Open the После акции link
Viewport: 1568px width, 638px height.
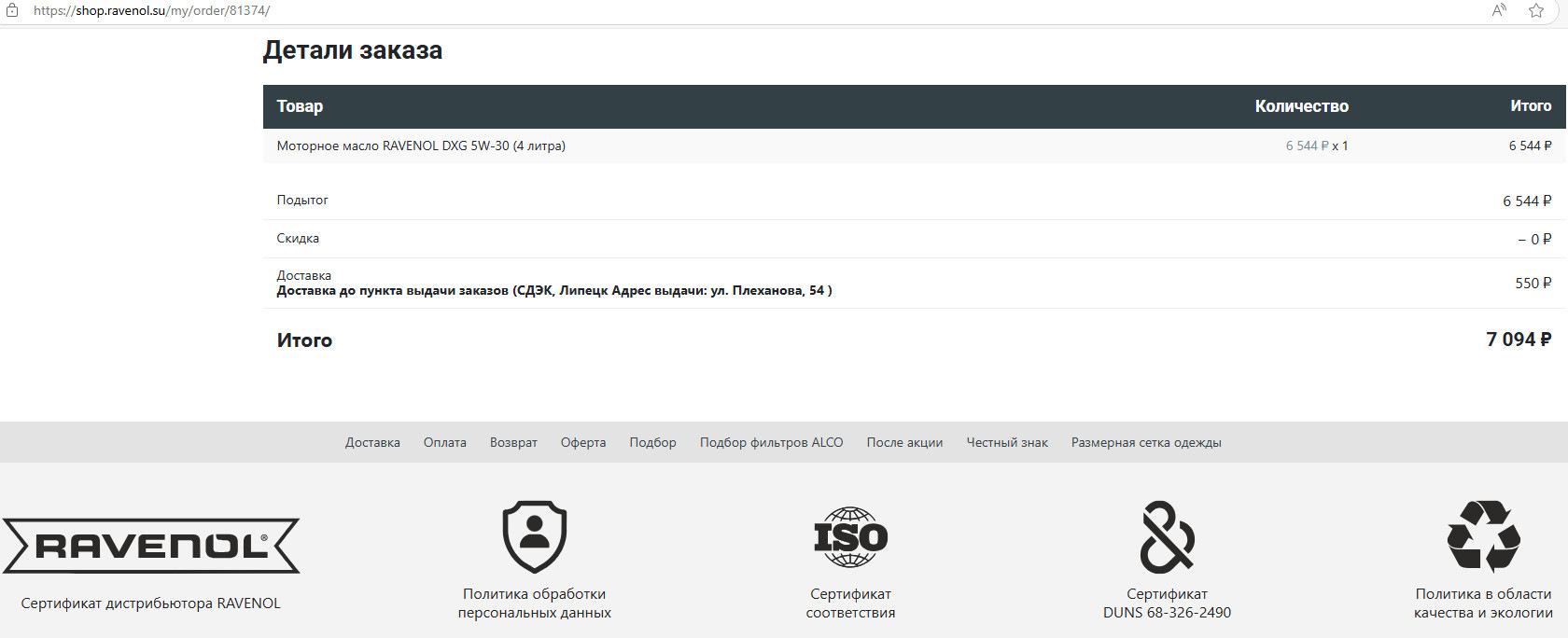(904, 442)
